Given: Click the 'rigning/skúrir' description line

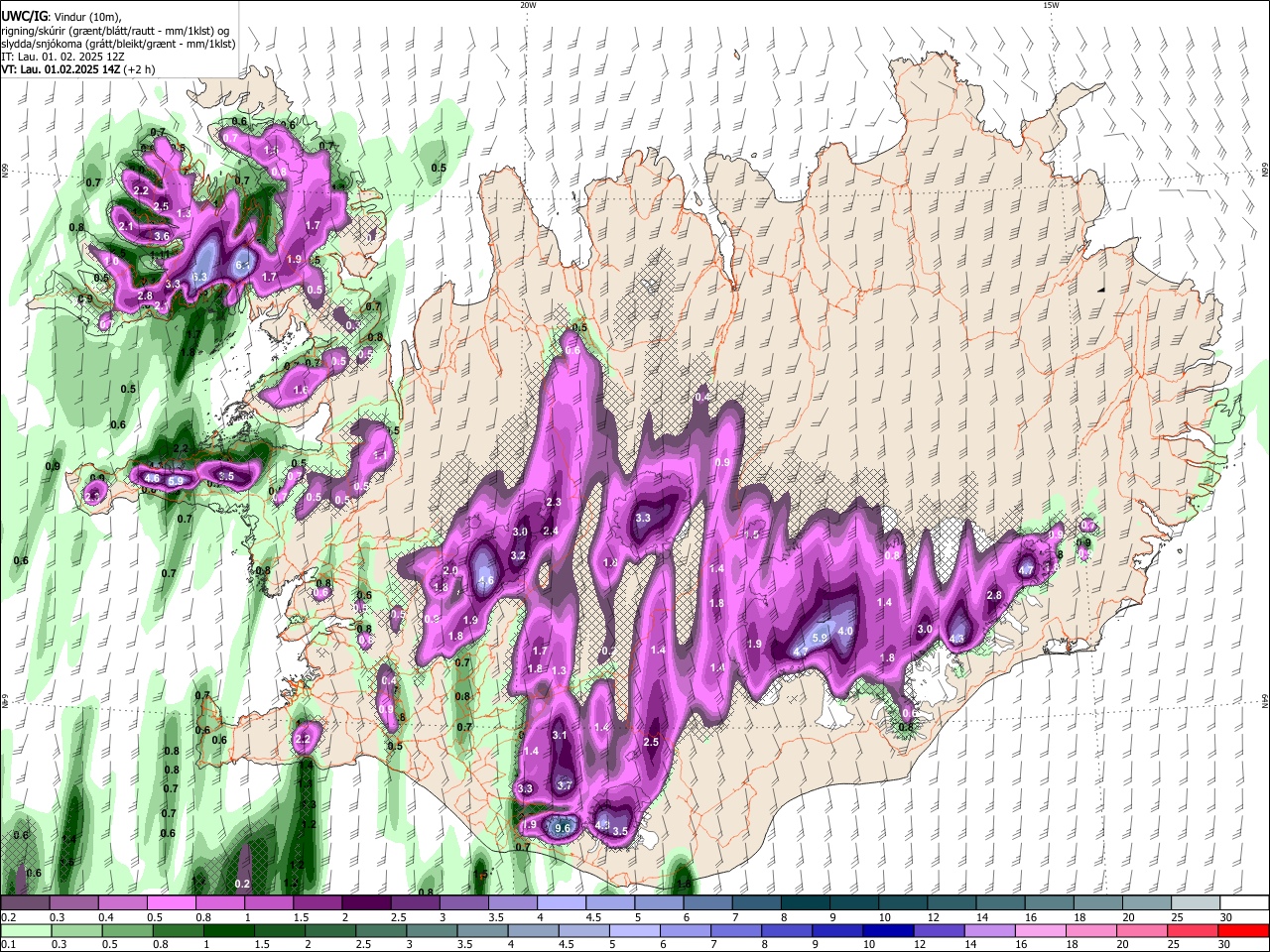Looking at the screenshot, I should tap(114, 31).
